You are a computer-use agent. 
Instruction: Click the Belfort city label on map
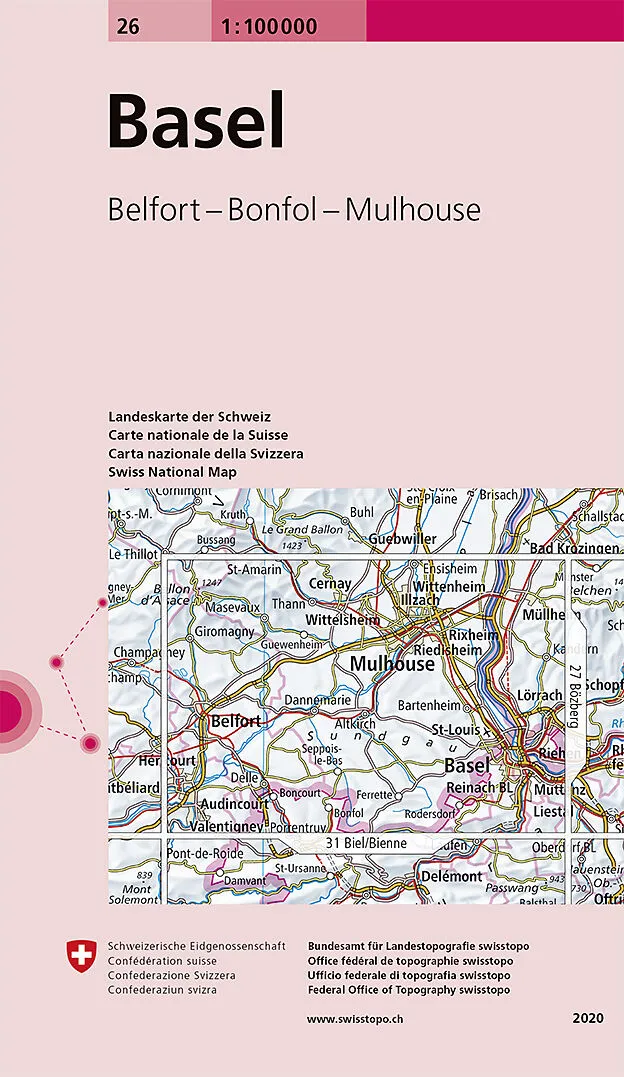click(235, 720)
